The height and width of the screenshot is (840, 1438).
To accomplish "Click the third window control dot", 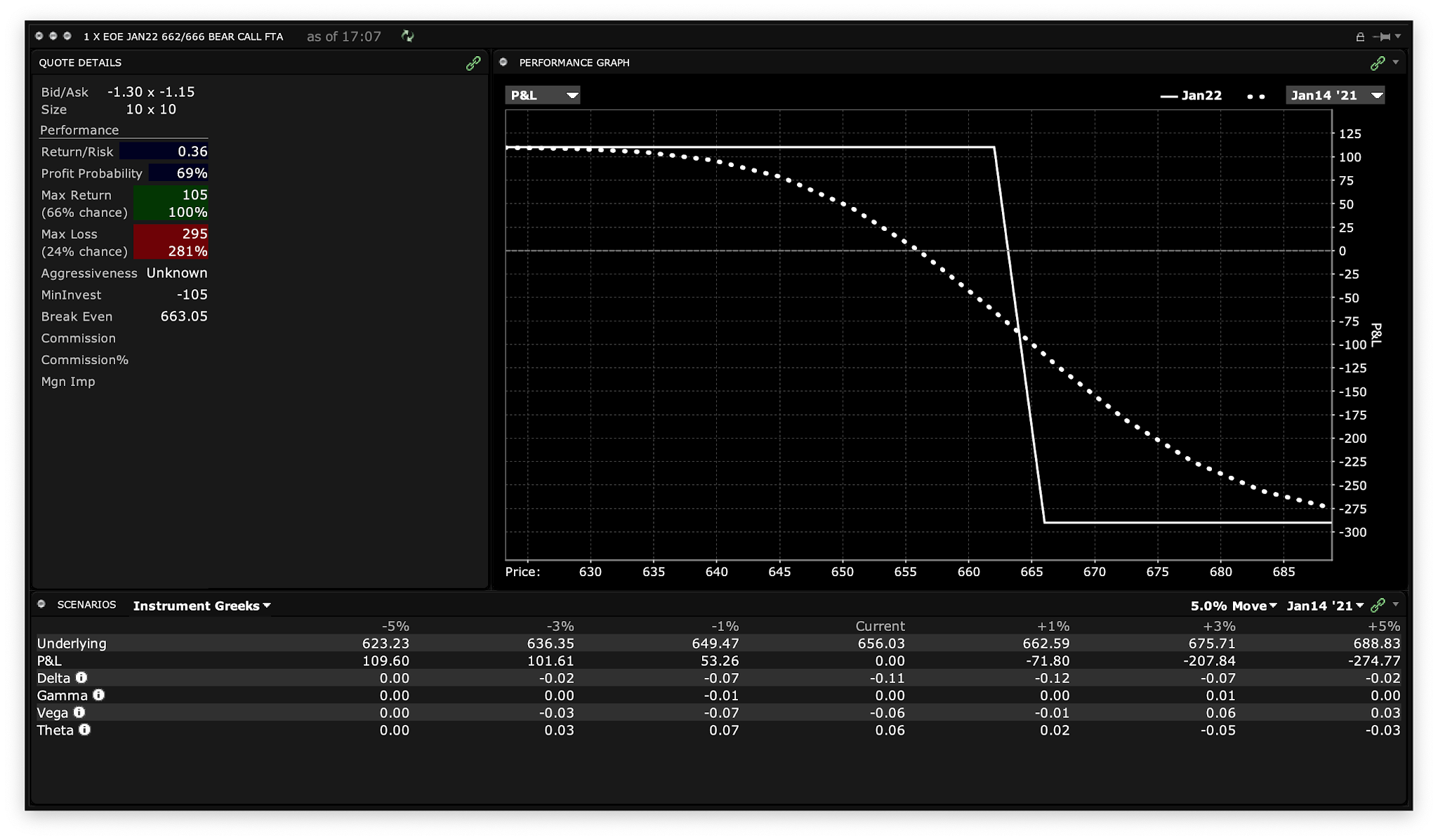I will click(67, 36).
